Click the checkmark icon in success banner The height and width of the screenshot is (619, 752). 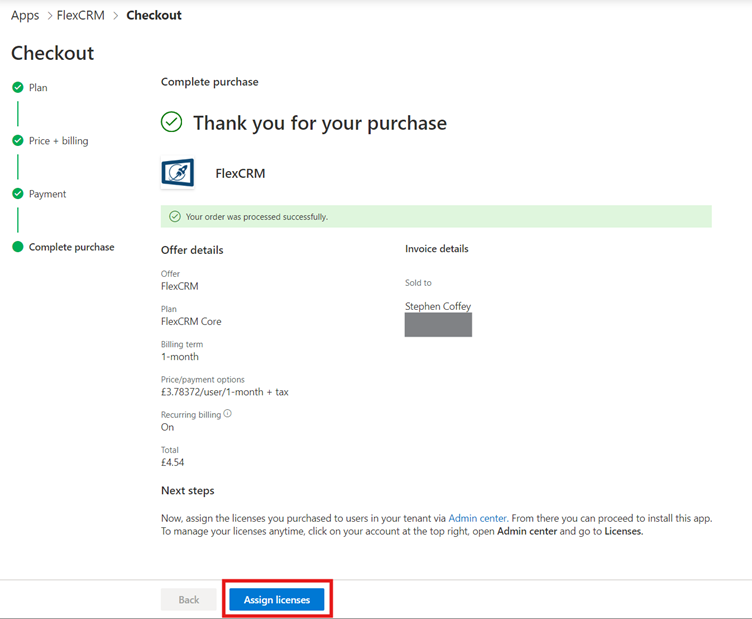(x=175, y=216)
